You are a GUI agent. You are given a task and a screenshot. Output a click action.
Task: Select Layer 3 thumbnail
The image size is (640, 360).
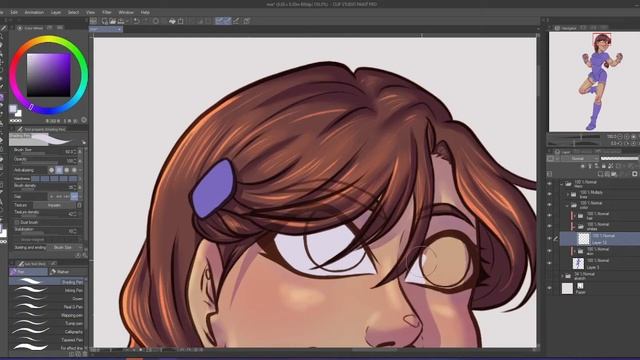(578, 263)
